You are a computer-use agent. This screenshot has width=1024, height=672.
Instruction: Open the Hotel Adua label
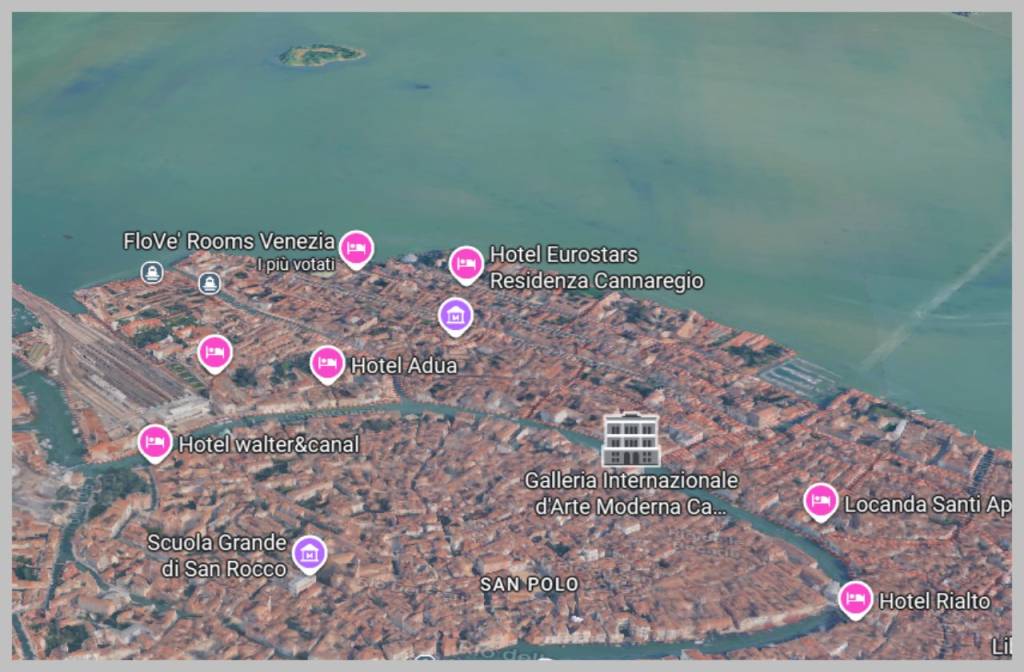403,366
